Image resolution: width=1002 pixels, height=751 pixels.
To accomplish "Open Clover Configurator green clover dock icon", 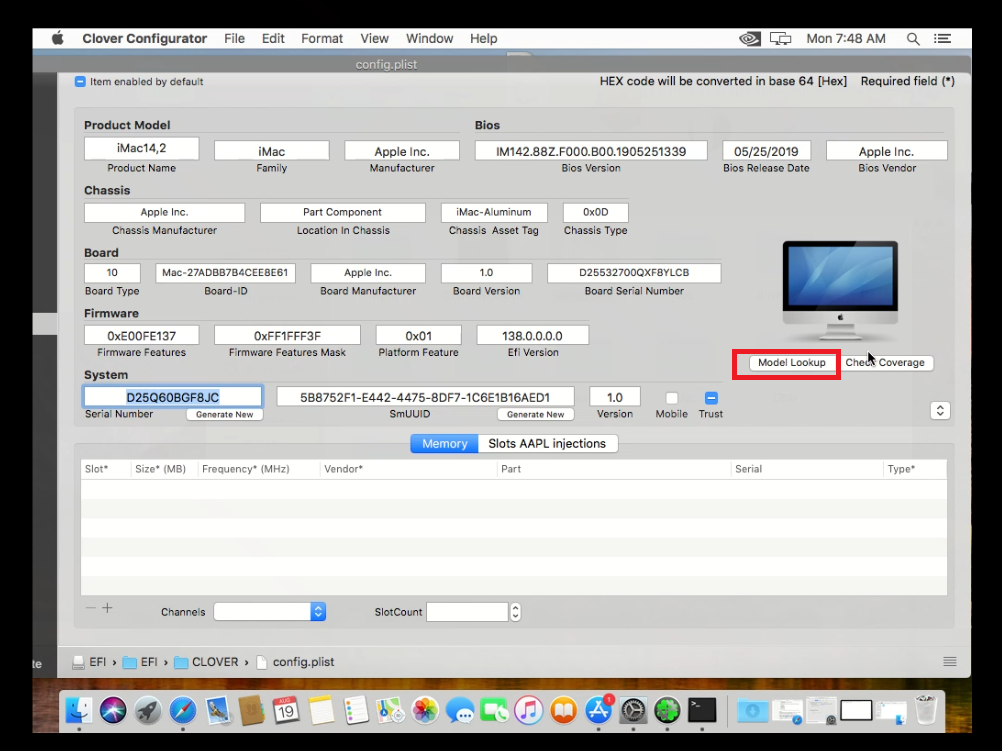I will [x=667, y=710].
